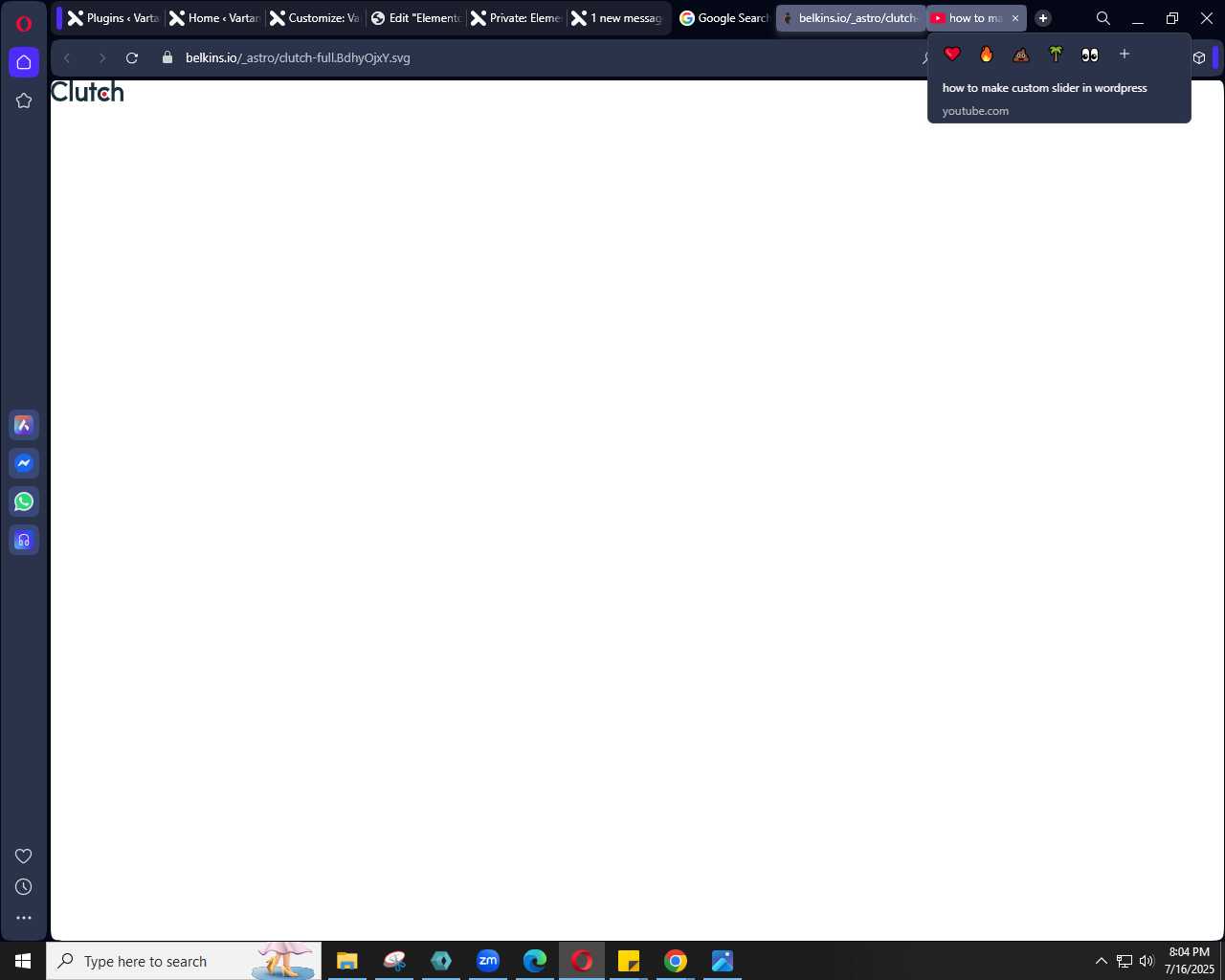The height and width of the screenshot is (980, 1225).
Task: Select the belkins.io clutch svg tab
Action: tap(850, 18)
